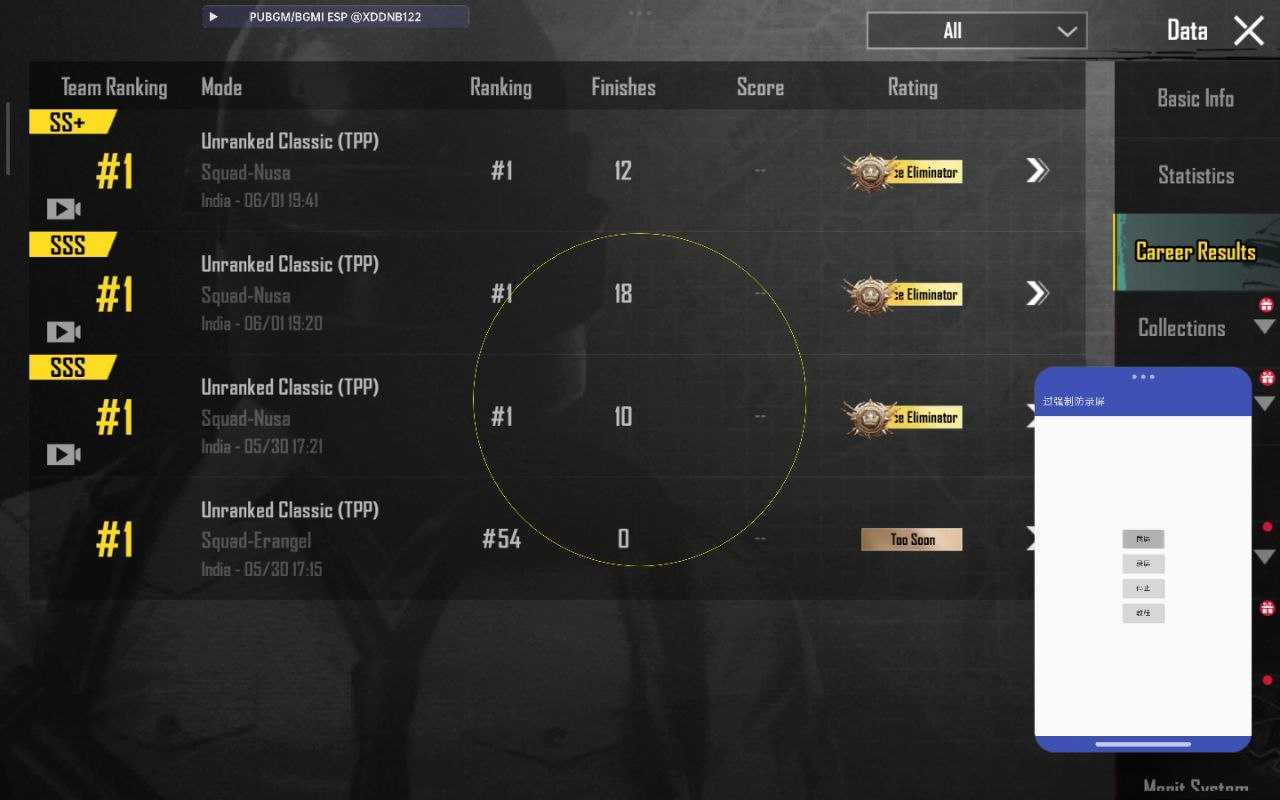Open details arrow for first Squad-Nusa match

(1037, 171)
